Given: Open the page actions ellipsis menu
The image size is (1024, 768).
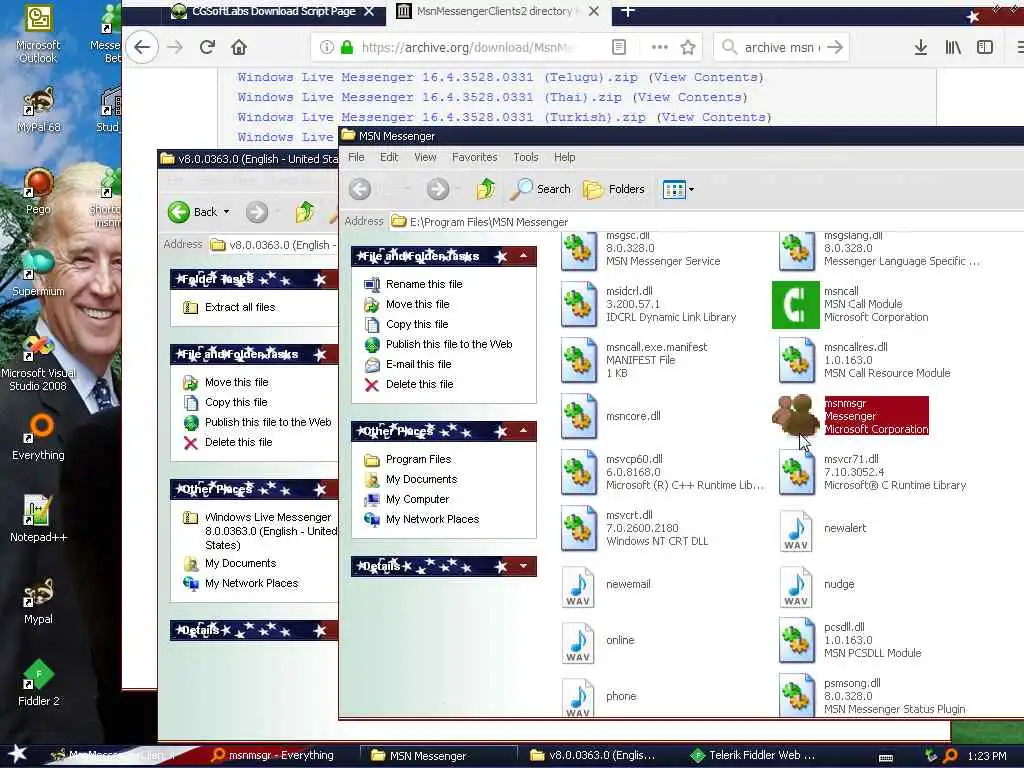Looking at the screenshot, I should 660,47.
